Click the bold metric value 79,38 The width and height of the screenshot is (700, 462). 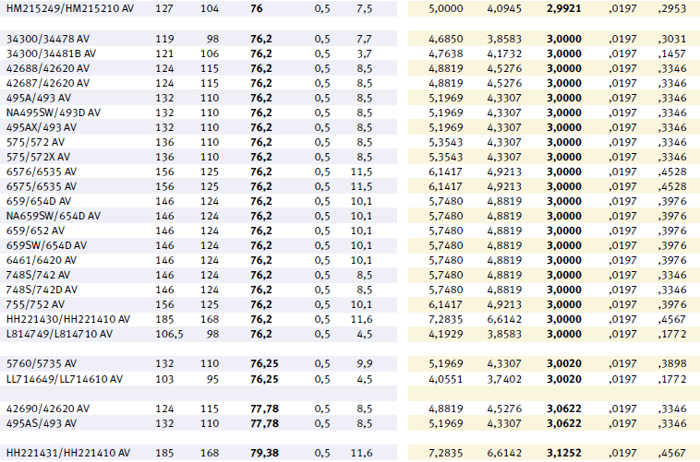coord(264,453)
